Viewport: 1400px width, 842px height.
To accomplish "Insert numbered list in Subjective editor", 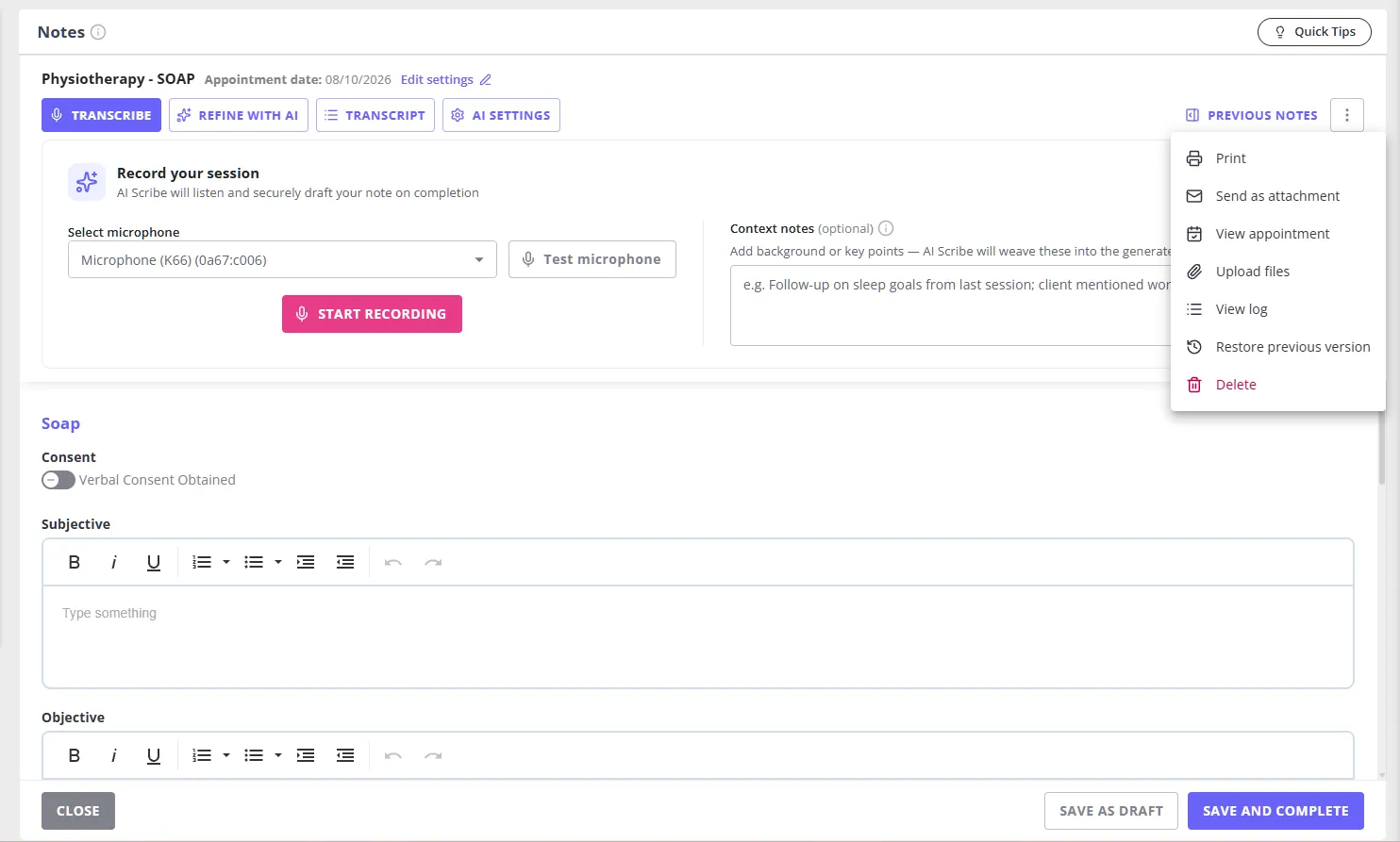I will [x=202, y=563].
